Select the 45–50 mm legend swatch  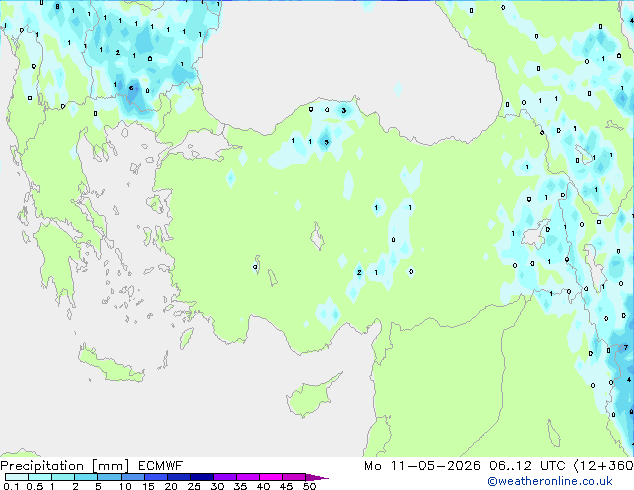[x=294, y=477]
